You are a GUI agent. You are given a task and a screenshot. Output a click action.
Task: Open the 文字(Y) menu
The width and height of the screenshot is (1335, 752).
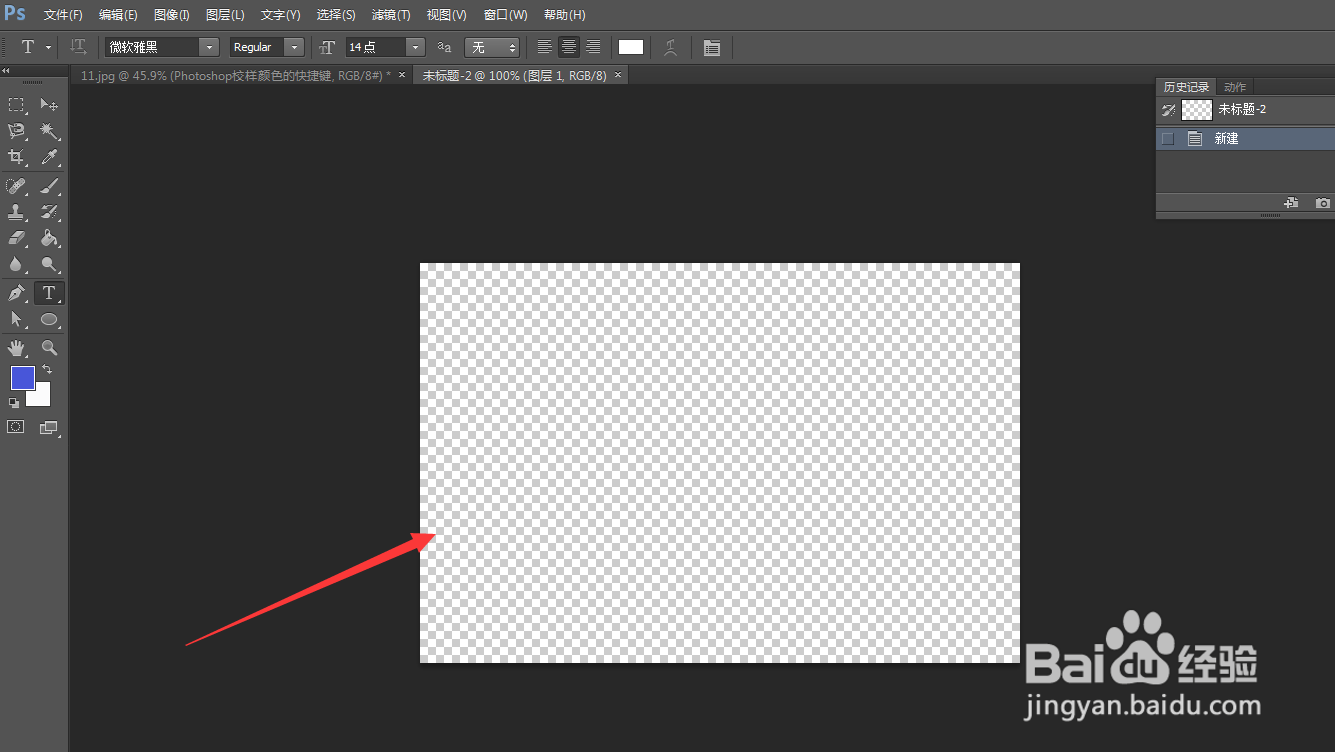click(x=280, y=15)
